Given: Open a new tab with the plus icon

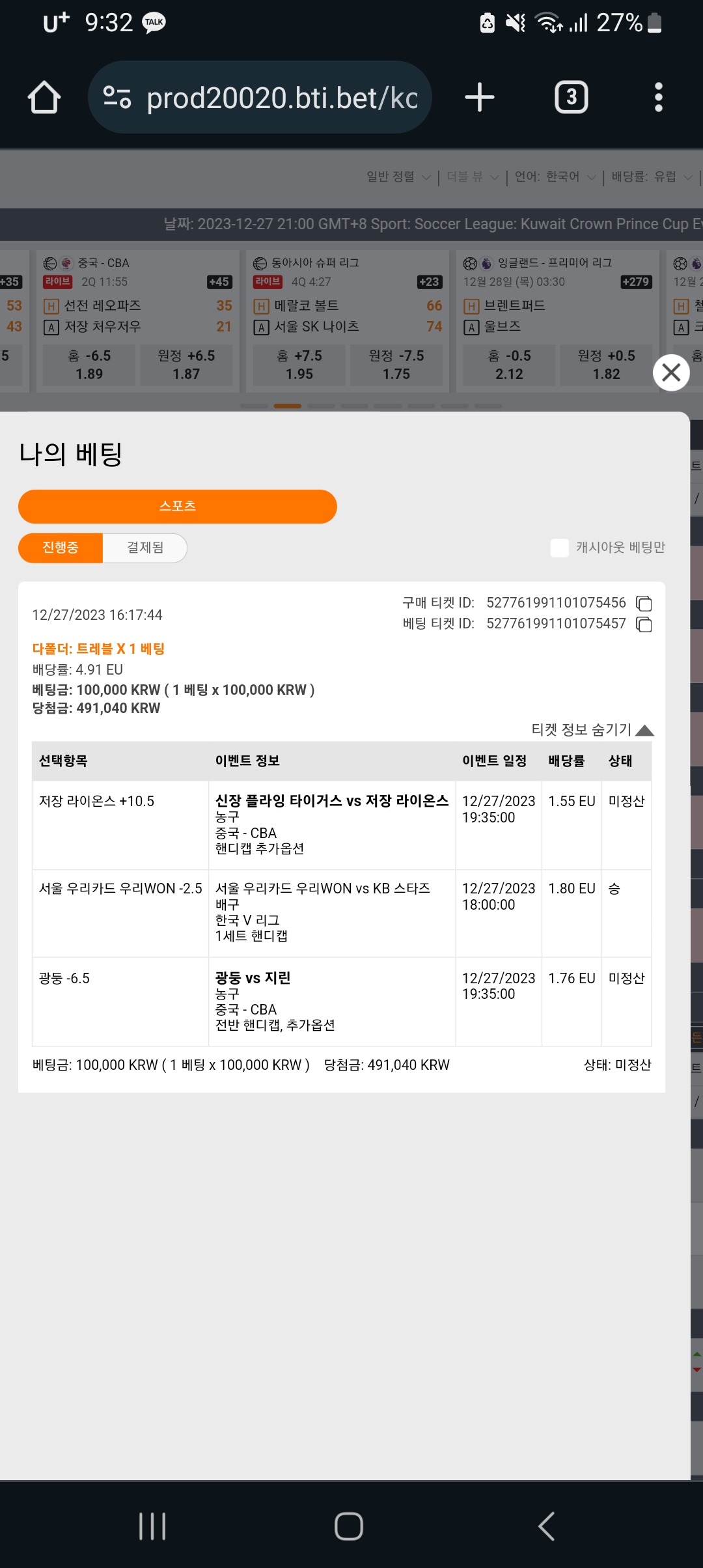Looking at the screenshot, I should click(480, 98).
